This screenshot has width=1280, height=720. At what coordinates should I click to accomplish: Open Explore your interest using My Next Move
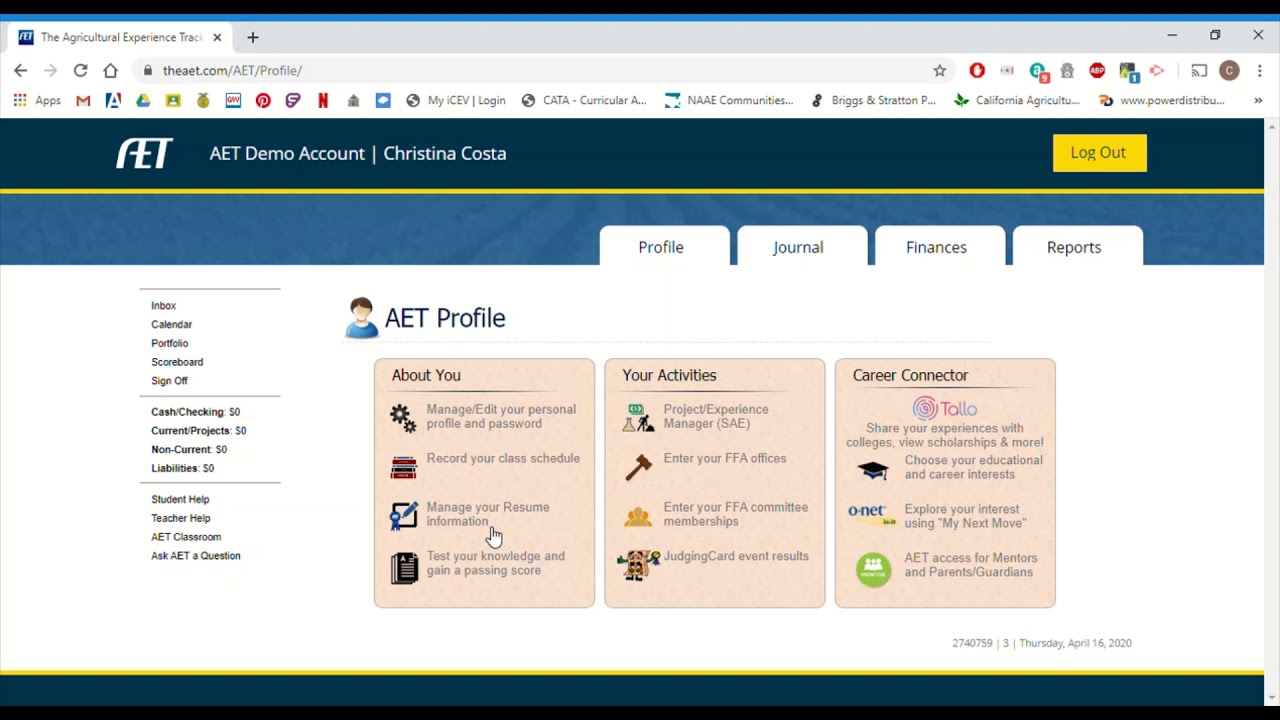[x=965, y=516]
